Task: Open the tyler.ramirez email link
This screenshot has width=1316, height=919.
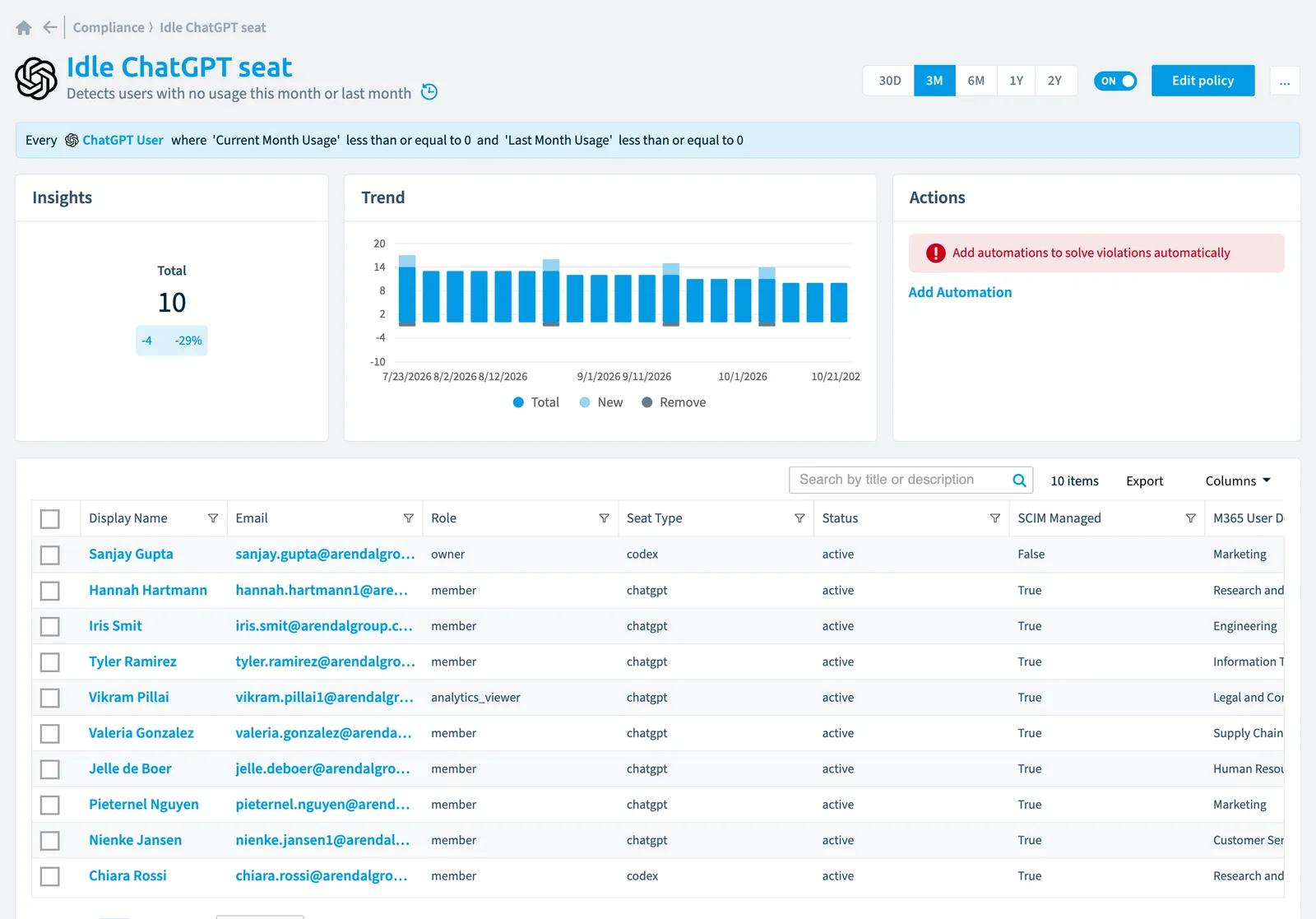Action: (x=325, y=661)
